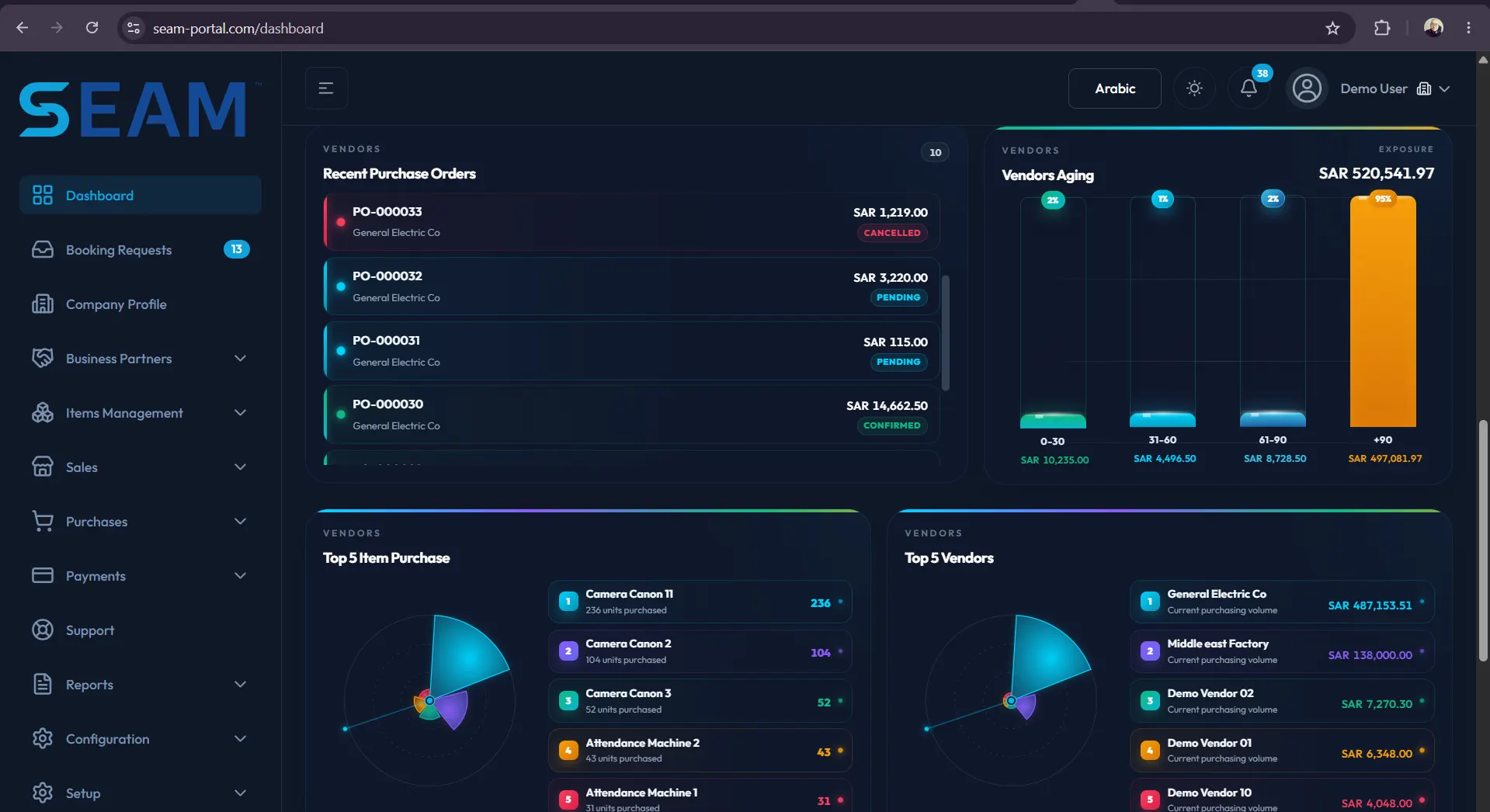The height and width of the screenshot is (812, 1490).
Task: Open Demo User account dropdown arrow
Action: [1444, 88]
